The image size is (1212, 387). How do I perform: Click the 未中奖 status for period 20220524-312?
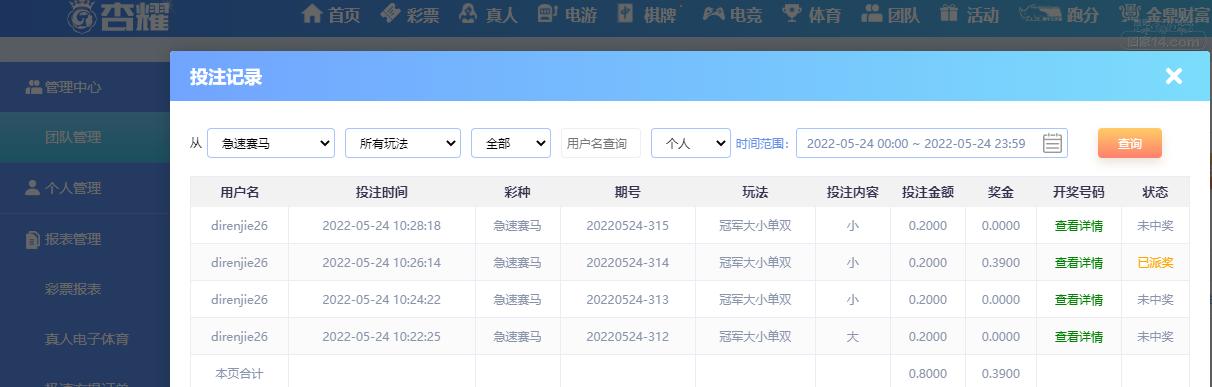tap(1155, 337)
